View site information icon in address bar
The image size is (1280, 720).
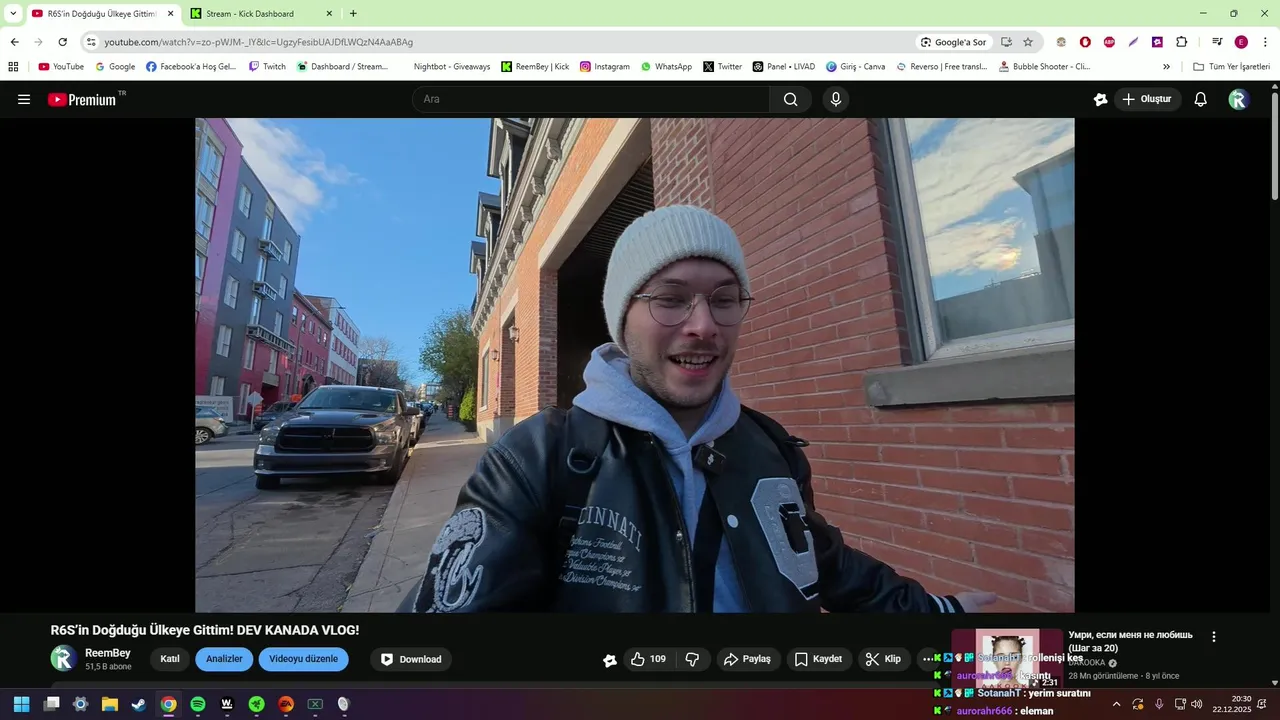(91, 42)
